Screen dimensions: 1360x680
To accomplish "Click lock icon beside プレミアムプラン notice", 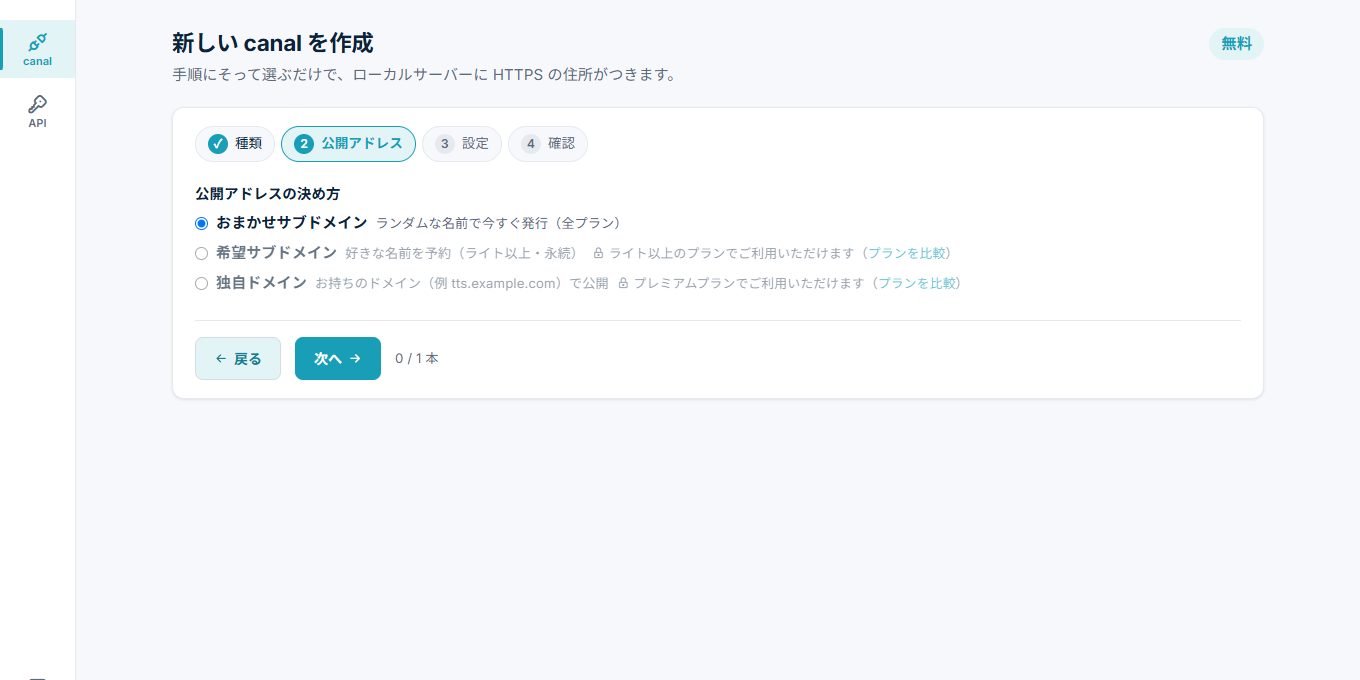I will tap(623, 283).
